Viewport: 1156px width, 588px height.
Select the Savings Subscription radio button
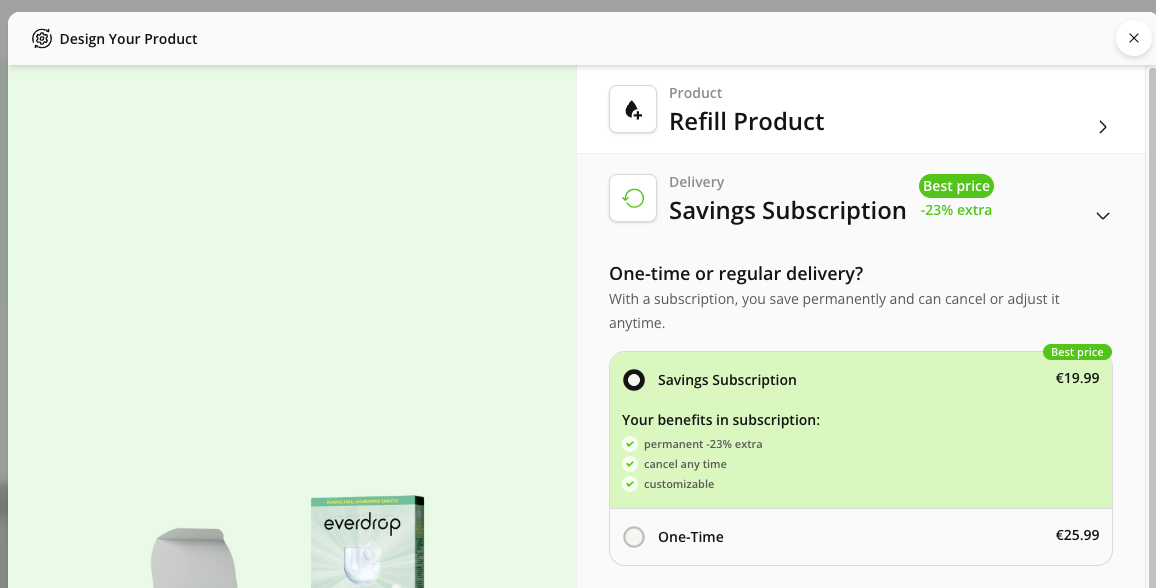(x=634, y=380)
